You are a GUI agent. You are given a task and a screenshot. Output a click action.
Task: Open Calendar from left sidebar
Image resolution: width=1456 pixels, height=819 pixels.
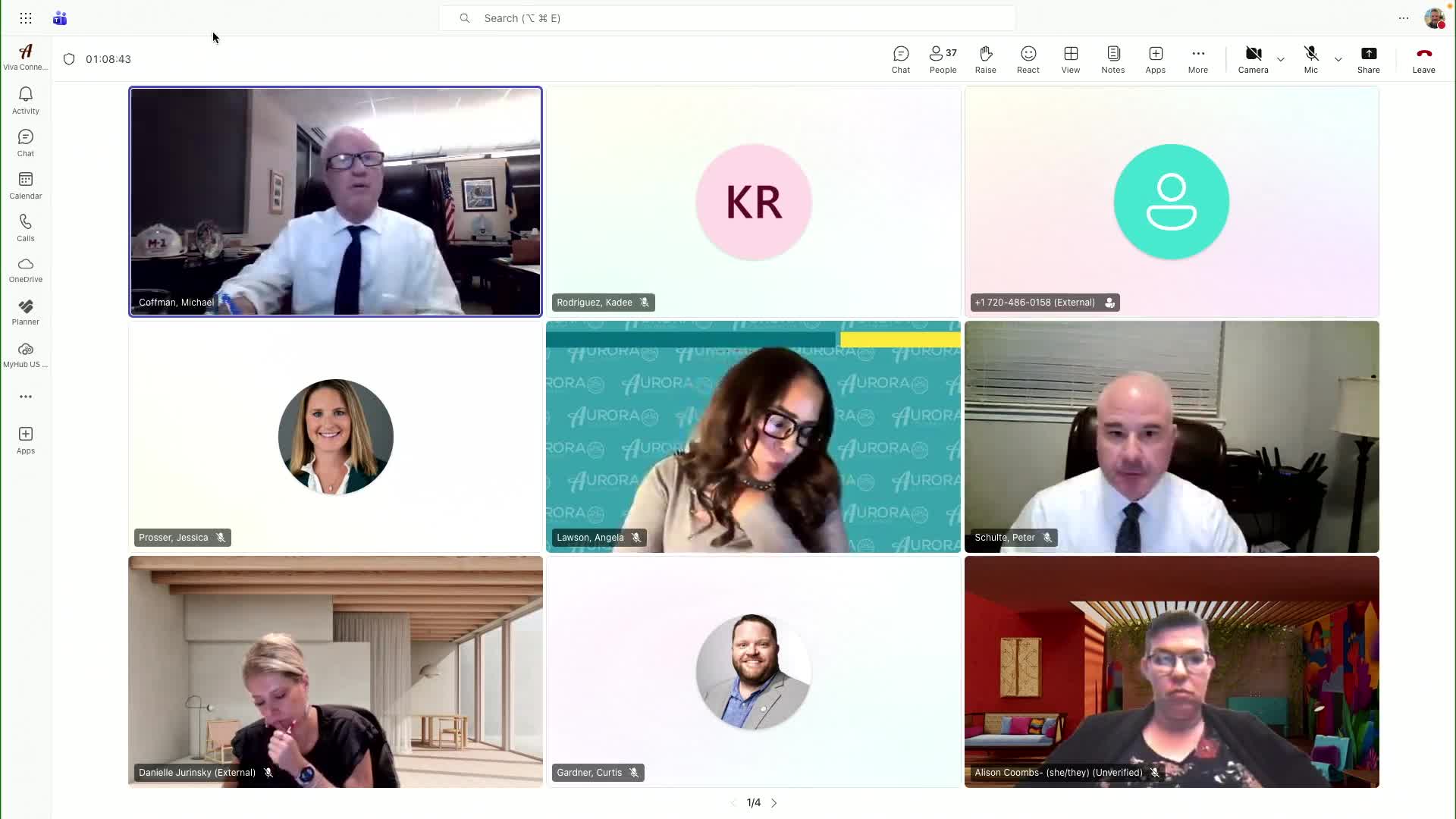(25, 185)
